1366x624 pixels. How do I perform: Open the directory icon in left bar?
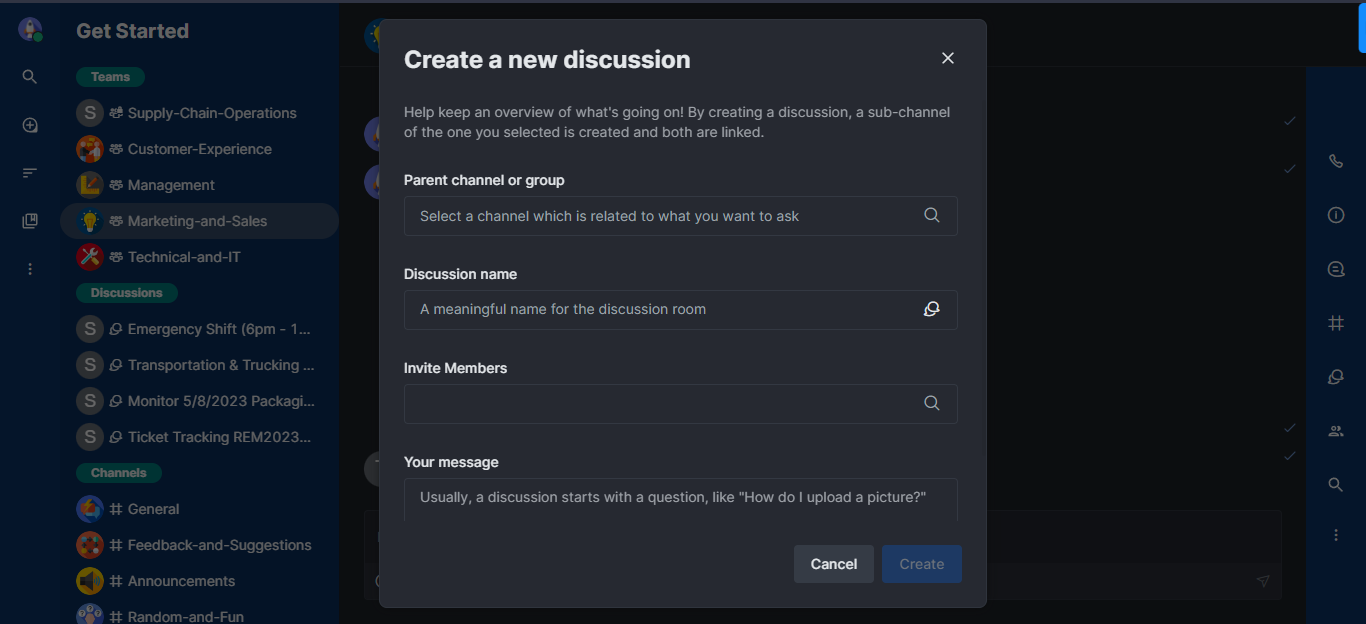[30, 221]
